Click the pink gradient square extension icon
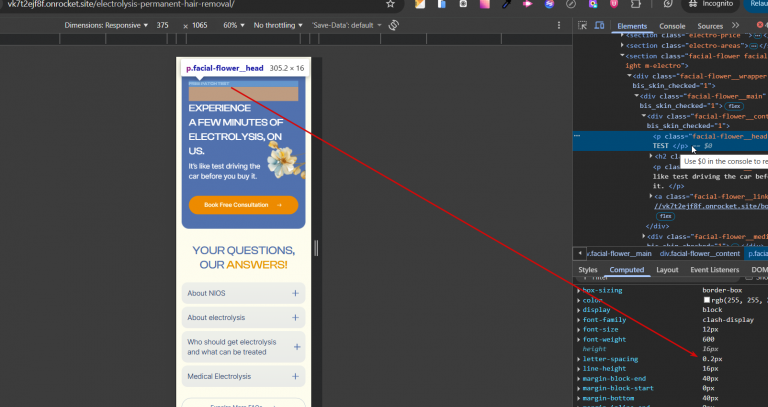 [x=484, y=4]
